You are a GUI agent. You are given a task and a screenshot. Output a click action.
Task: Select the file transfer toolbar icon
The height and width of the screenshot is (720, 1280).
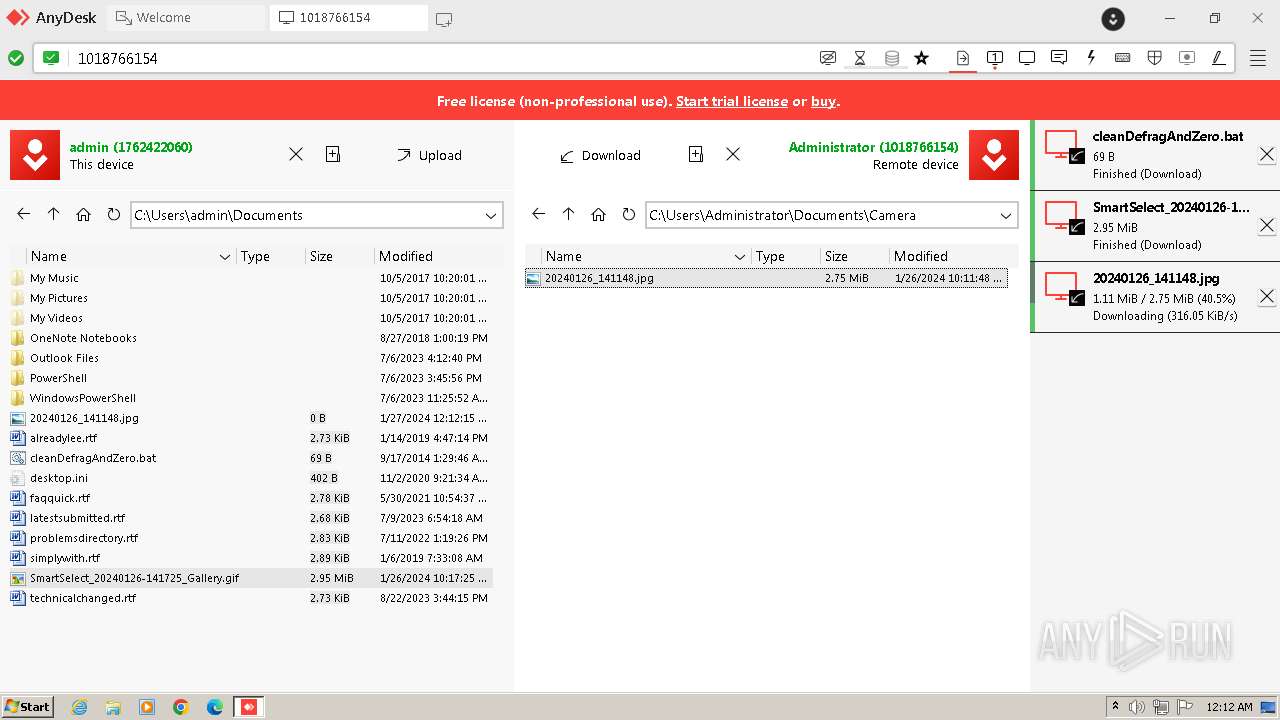[962, 58]
